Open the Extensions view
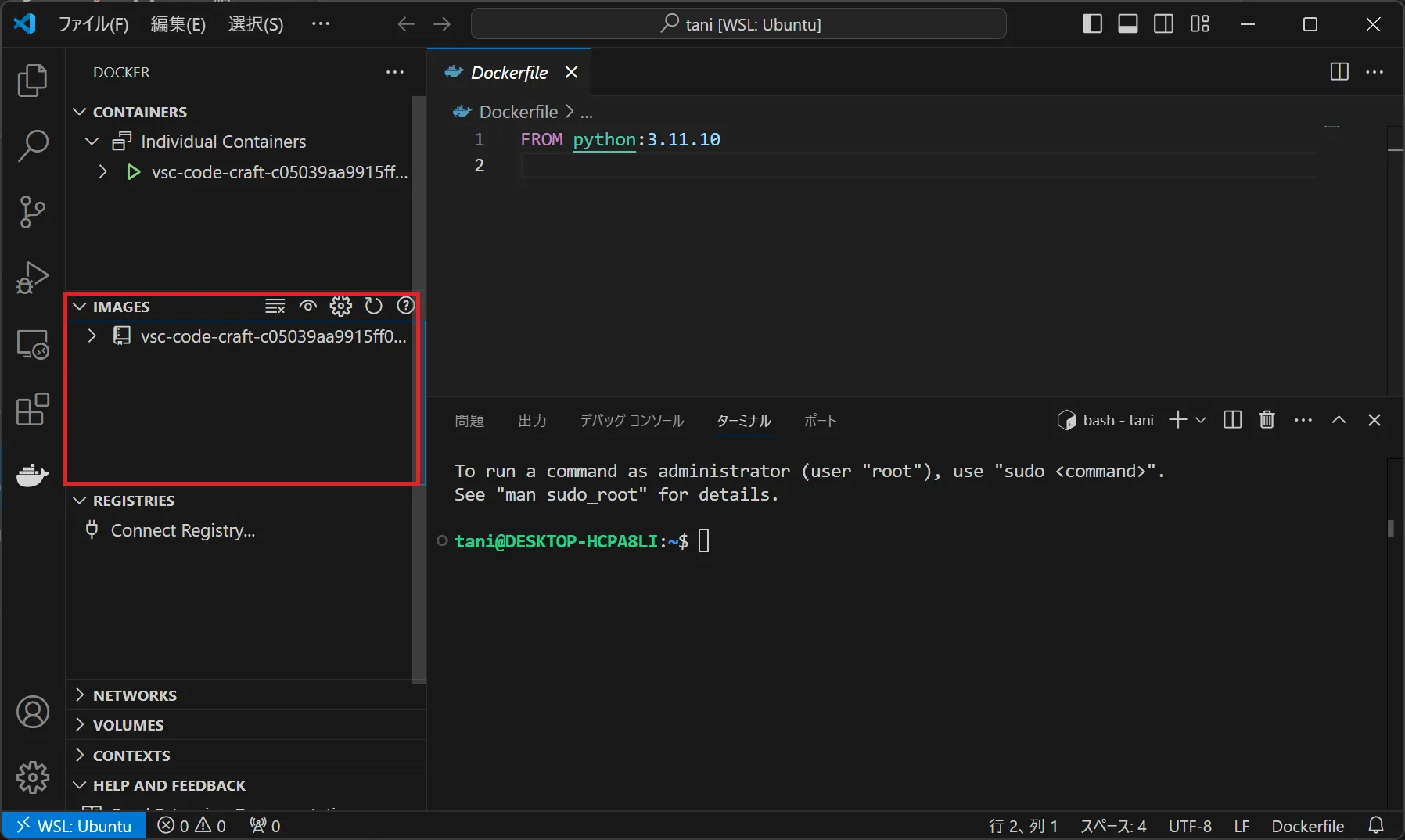 [x=32, y=409]
